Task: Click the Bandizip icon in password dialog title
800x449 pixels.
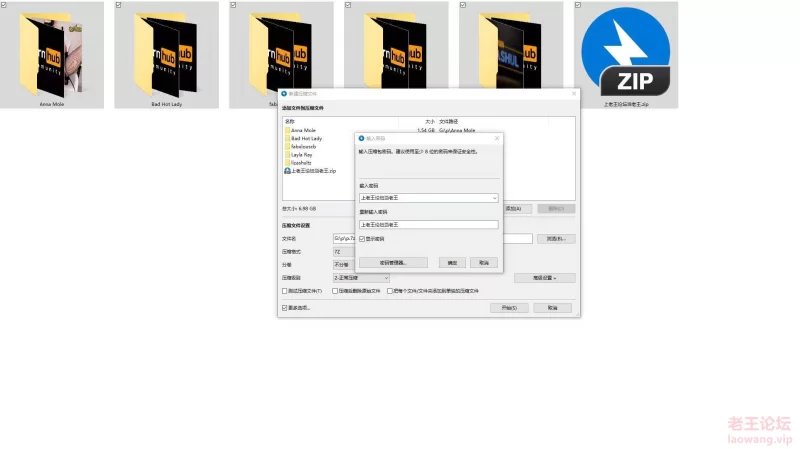Action: click(361, 138)
